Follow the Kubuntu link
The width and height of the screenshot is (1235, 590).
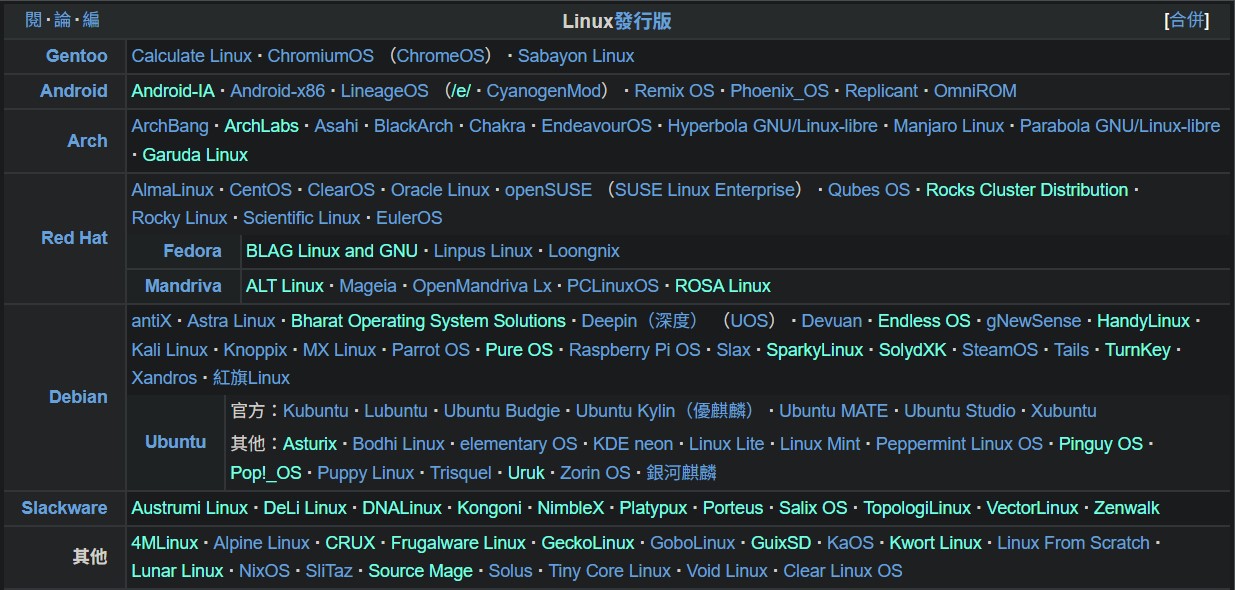click(x=315, y=411)
